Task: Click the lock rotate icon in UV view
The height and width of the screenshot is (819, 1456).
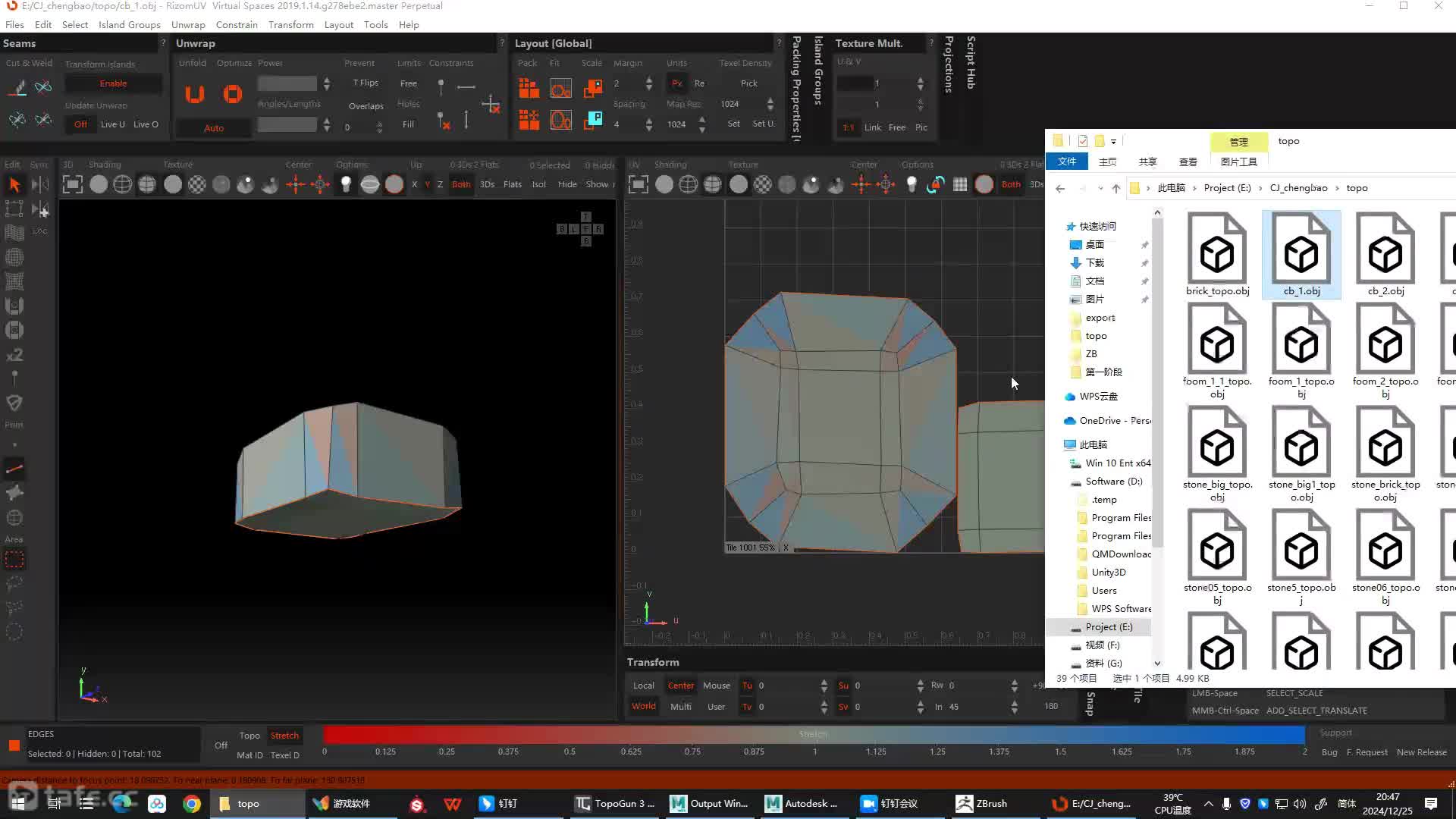Action: 936,184
